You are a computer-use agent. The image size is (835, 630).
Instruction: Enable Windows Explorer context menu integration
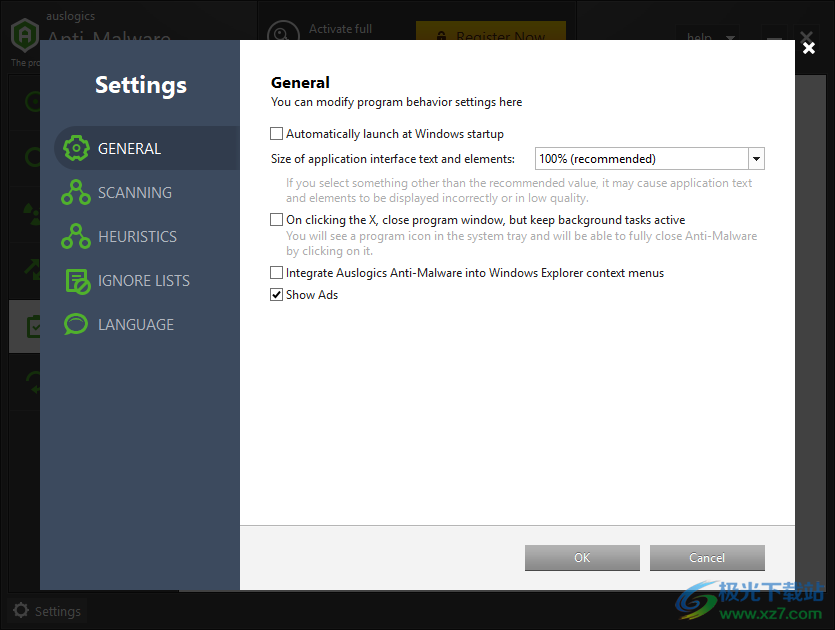[x=276, y=273]
